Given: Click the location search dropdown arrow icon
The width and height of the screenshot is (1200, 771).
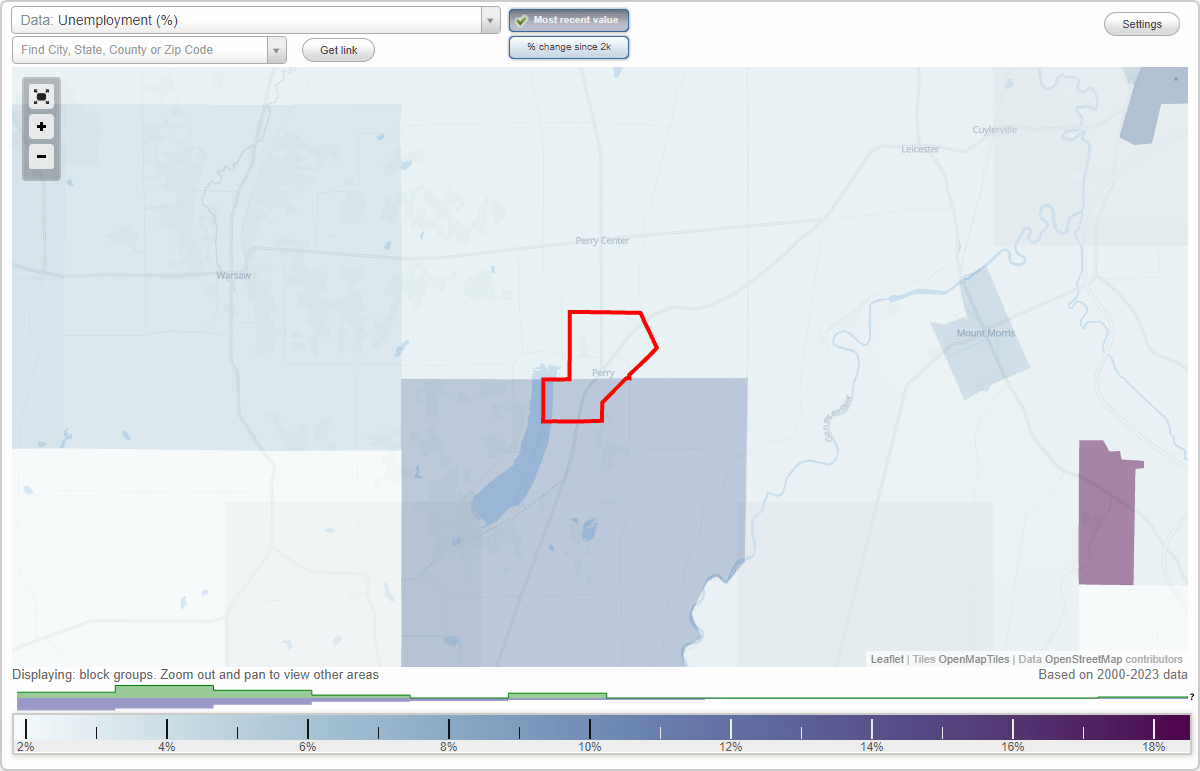Looking at the screenshot, I should pos(277,49).
